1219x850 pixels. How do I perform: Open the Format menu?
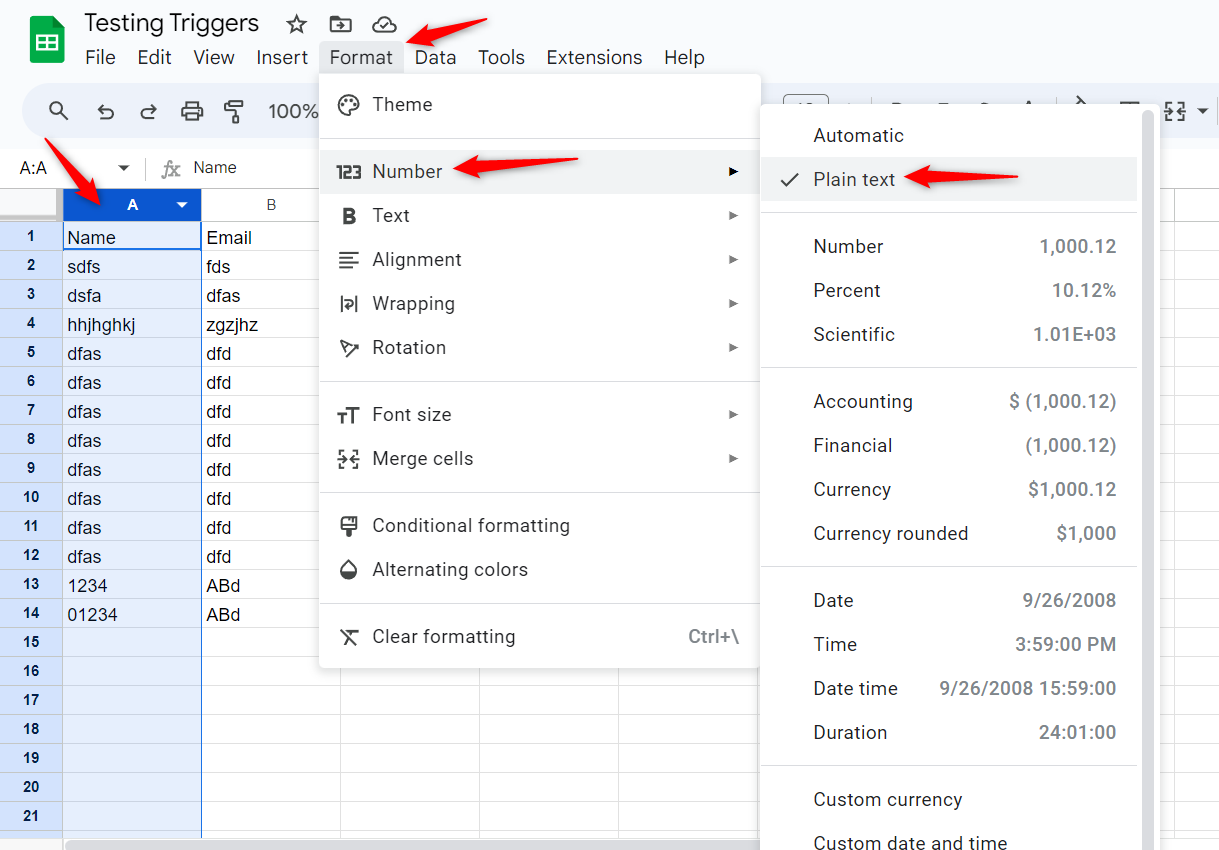click(361, 57)
